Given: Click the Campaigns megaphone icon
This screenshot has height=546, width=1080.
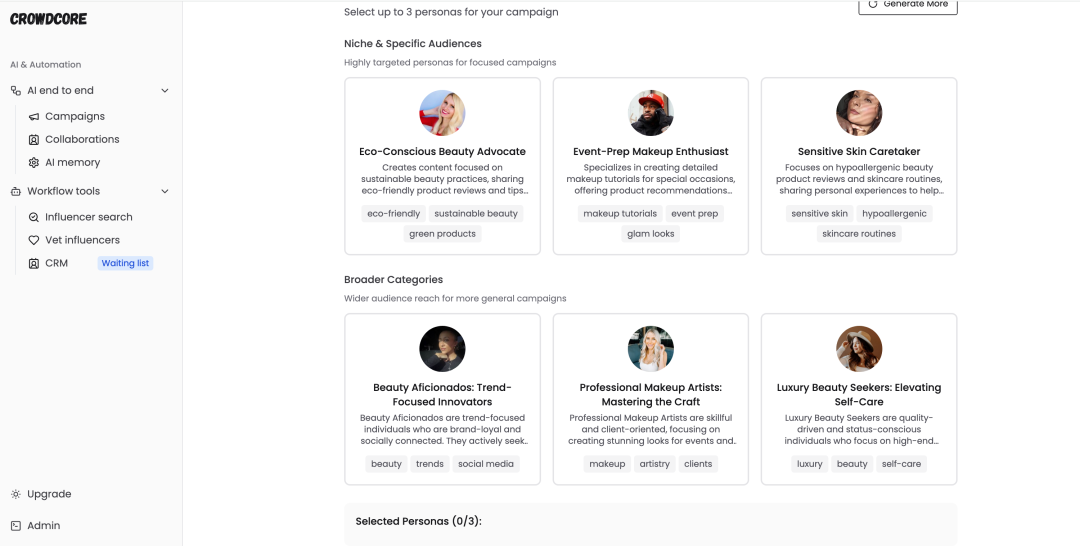Looking at the screenshot, I should 34,117.
